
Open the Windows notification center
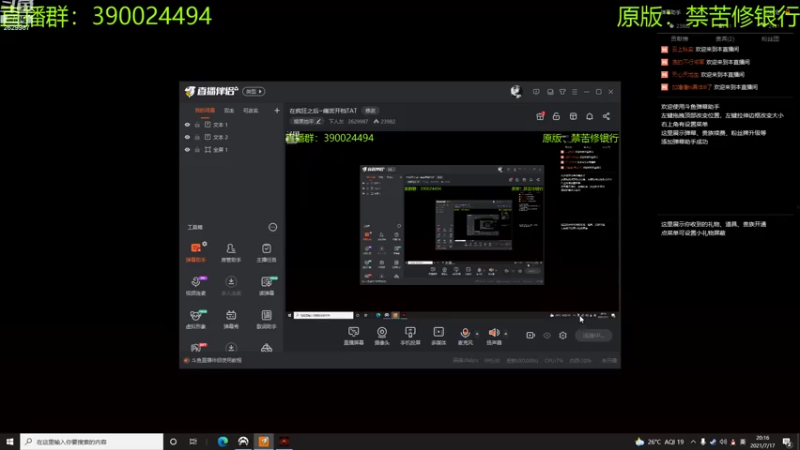(x=787, y=441)
